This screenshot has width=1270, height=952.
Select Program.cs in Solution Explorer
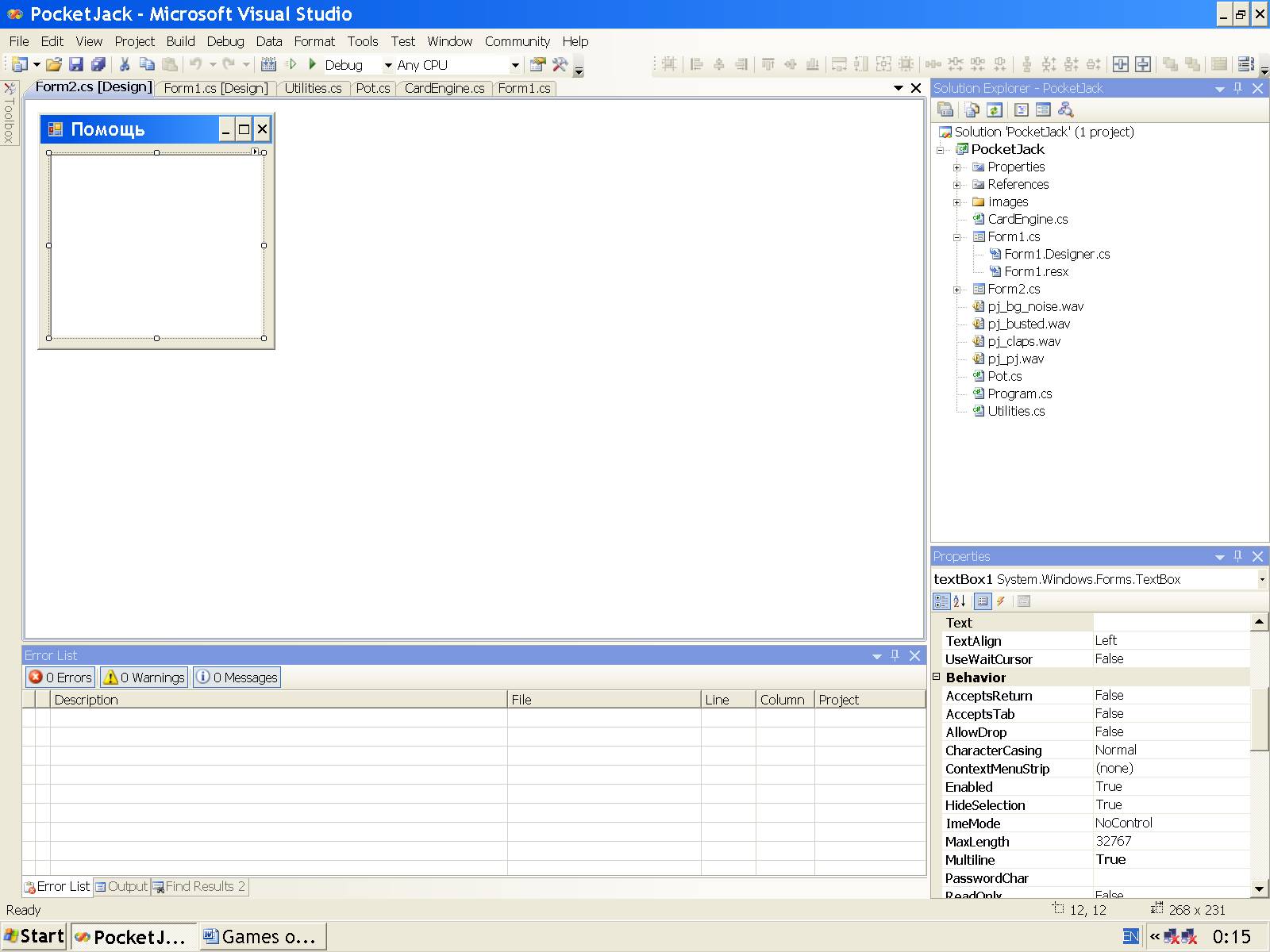point(1019,393)
